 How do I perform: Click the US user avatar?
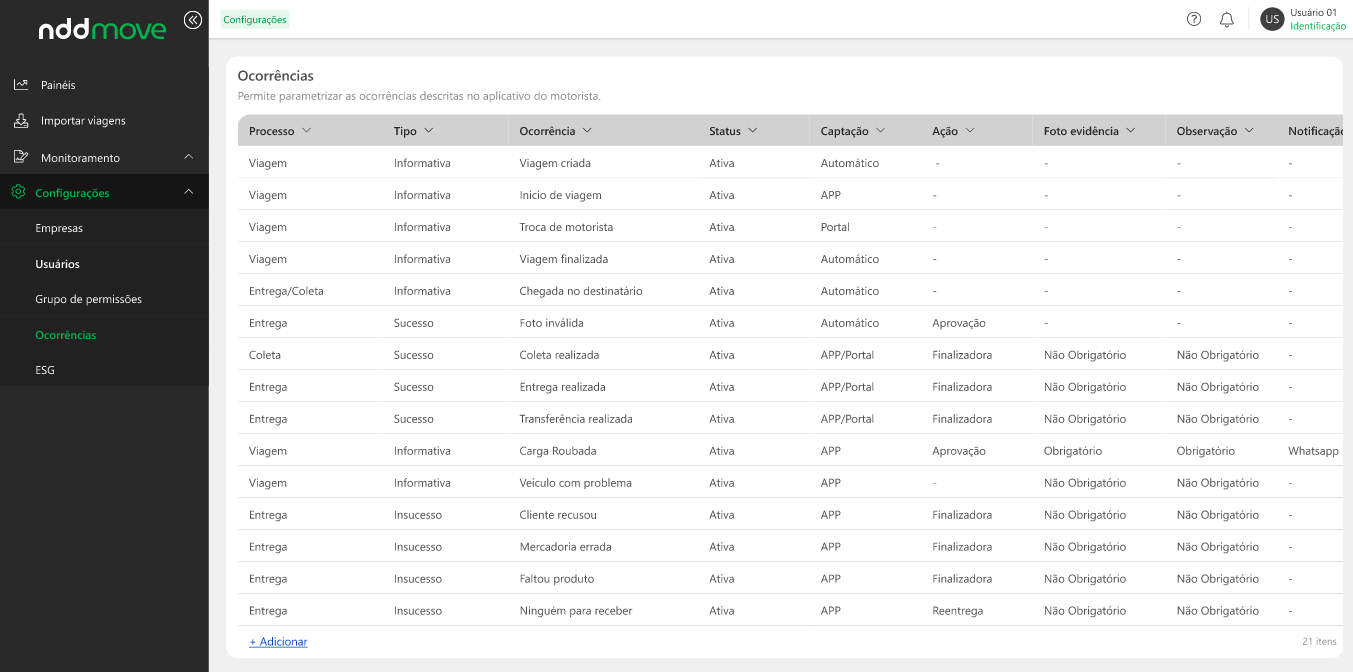point(1272,19)
